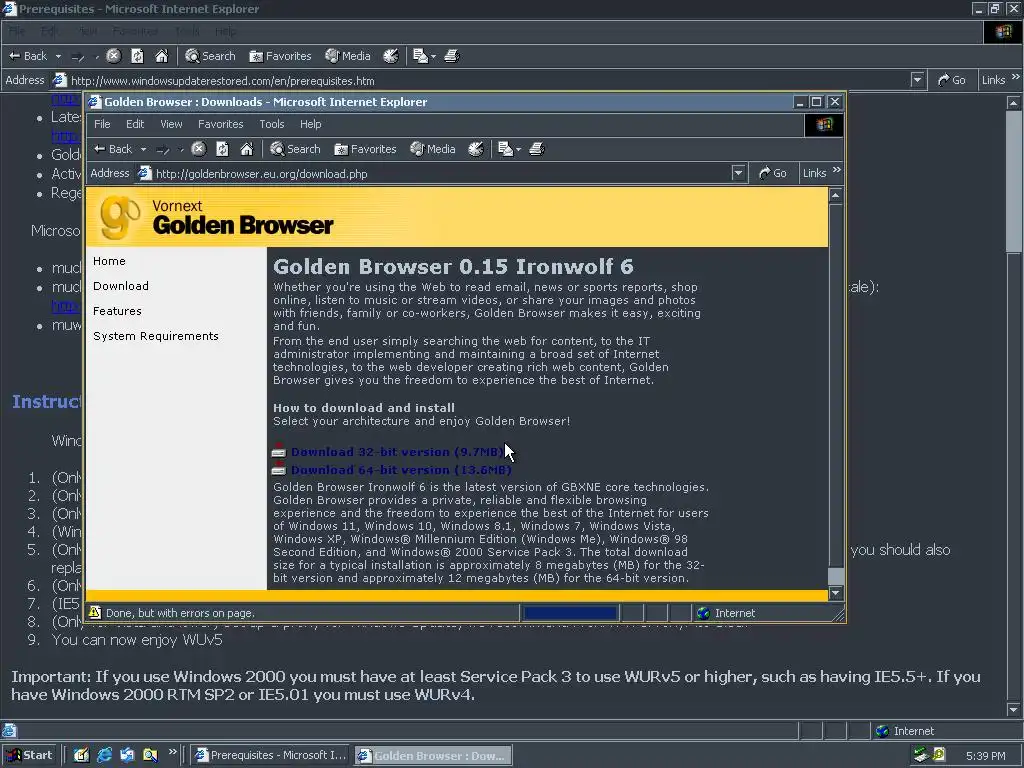Click Home icon in Golden Browser toolbar
Screen dimensions: 1024x768
pyautogui.click(x=246, y=149)
